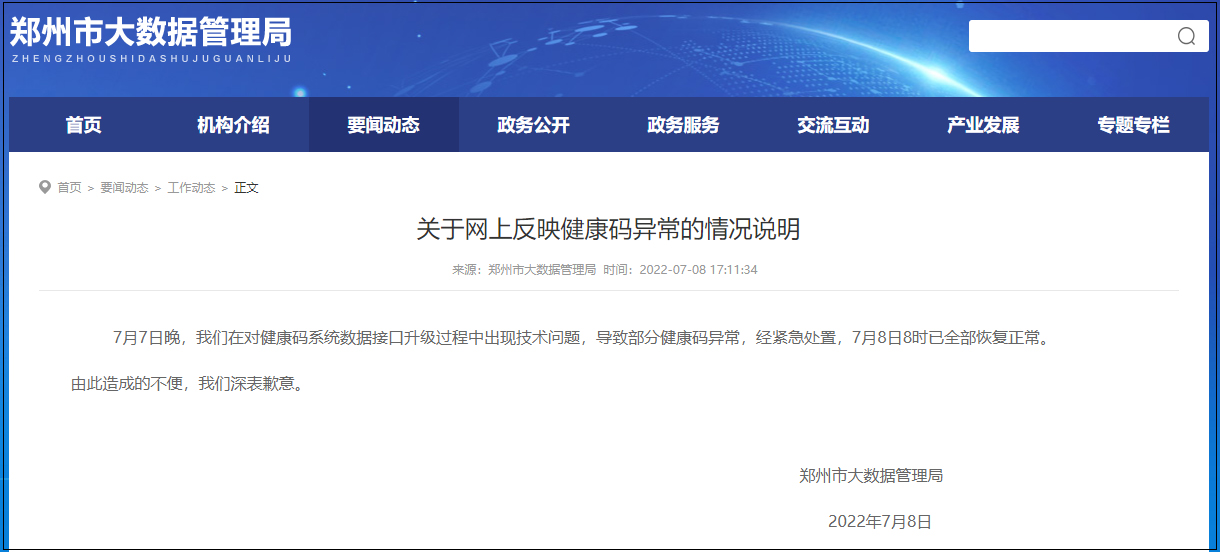The image size is (1220, 552).
Task: Click the signature 郑州市大数据管理局 below the article
Action: (x=871, y=476)
